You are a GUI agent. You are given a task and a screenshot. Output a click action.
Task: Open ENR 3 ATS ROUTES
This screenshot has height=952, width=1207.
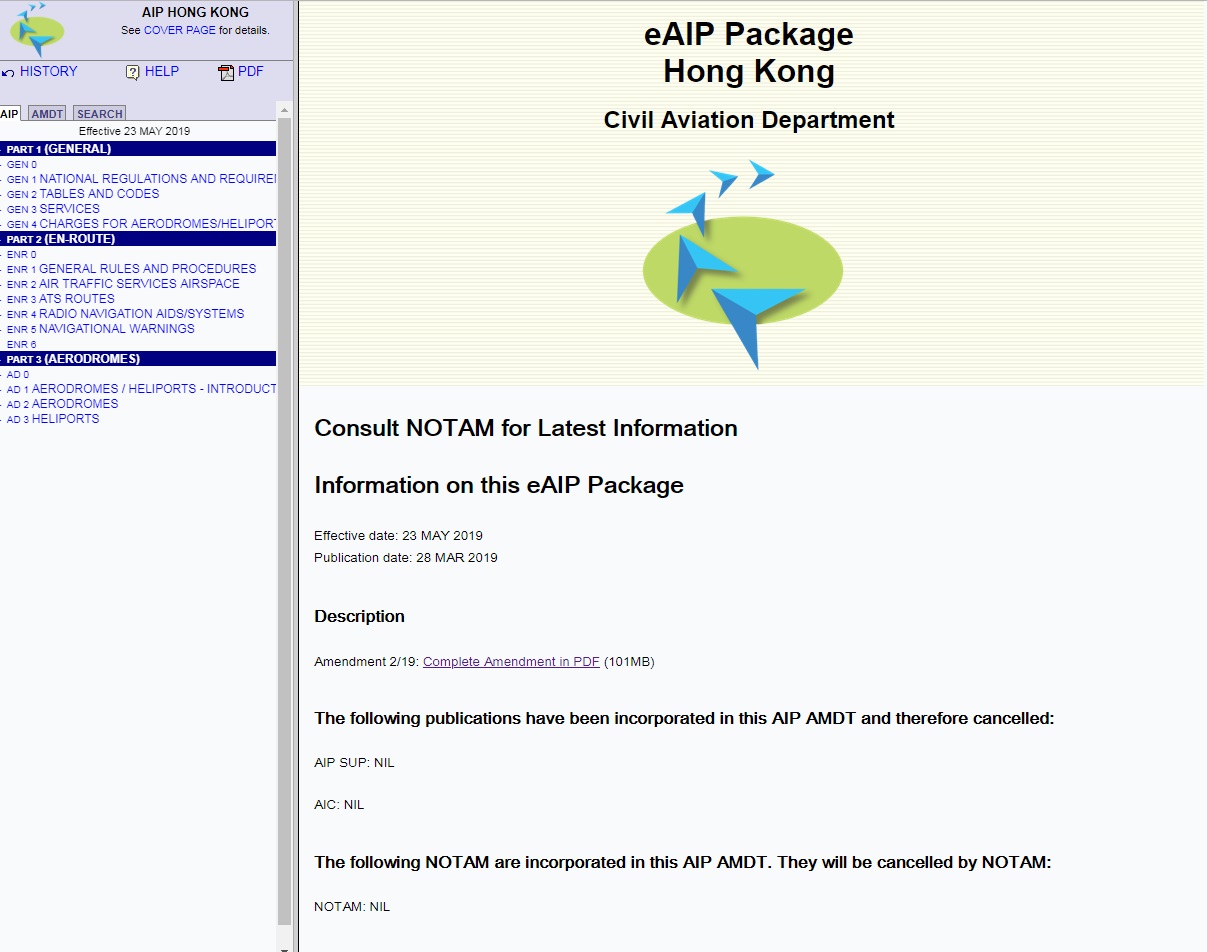pyautogui.click(x=60, y=298)
